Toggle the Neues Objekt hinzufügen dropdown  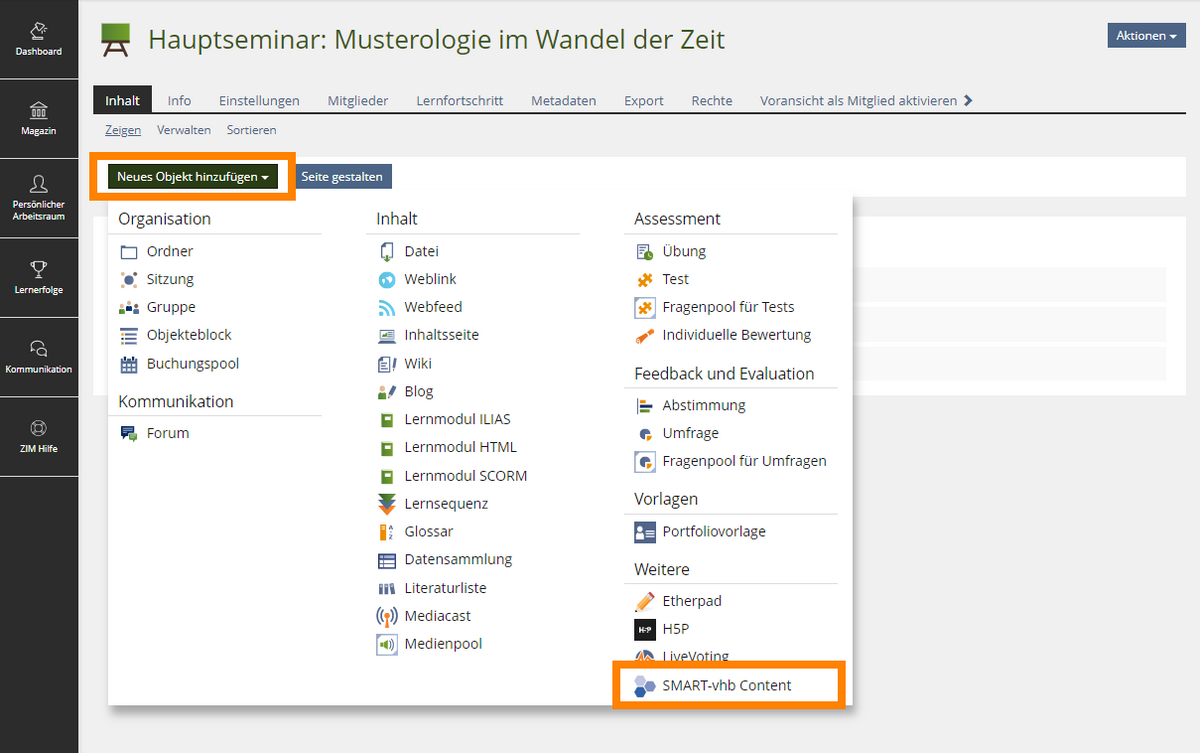pyautogui.click(x=192, y=177)
